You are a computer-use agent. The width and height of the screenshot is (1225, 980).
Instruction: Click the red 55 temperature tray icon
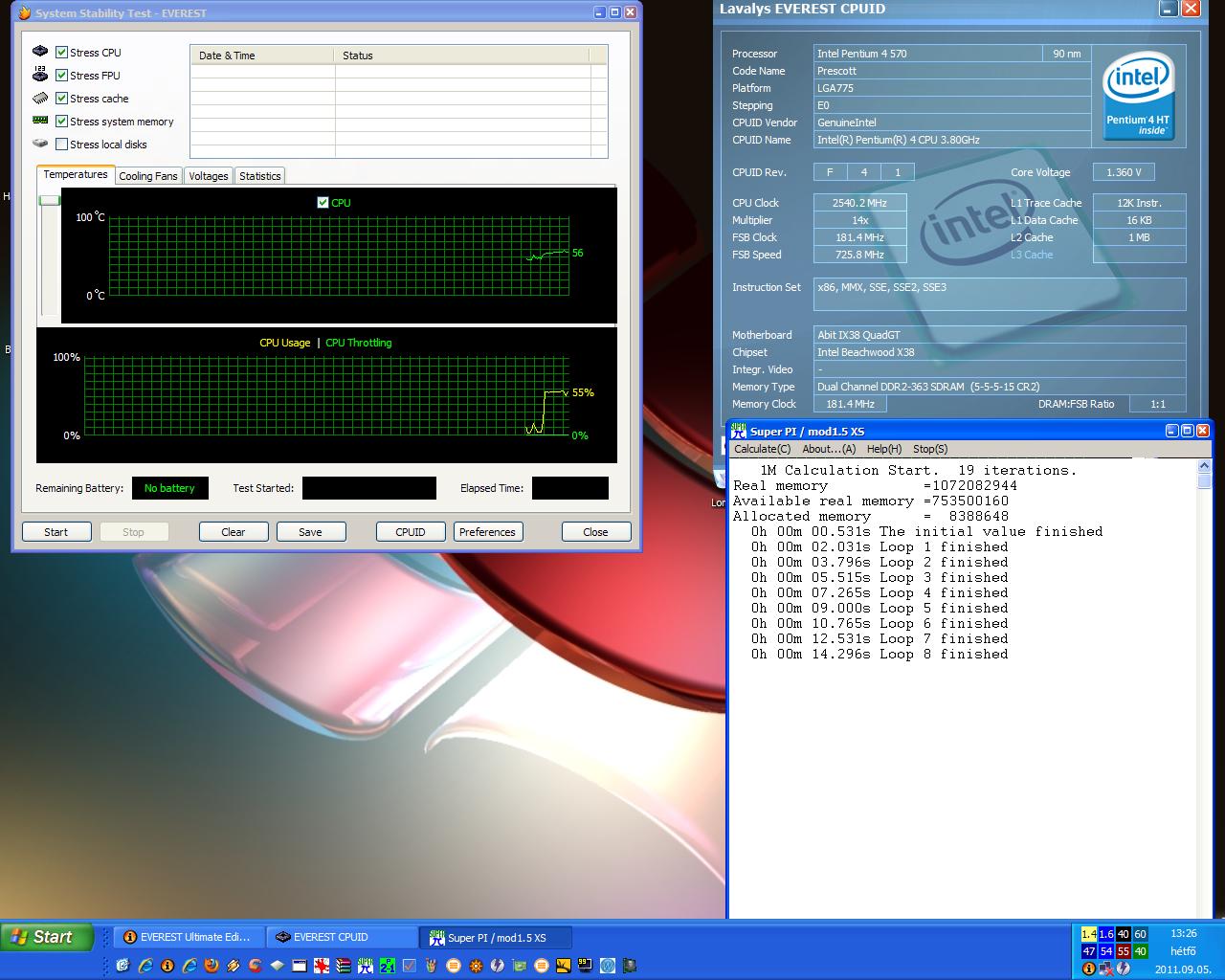point(1124,951)
